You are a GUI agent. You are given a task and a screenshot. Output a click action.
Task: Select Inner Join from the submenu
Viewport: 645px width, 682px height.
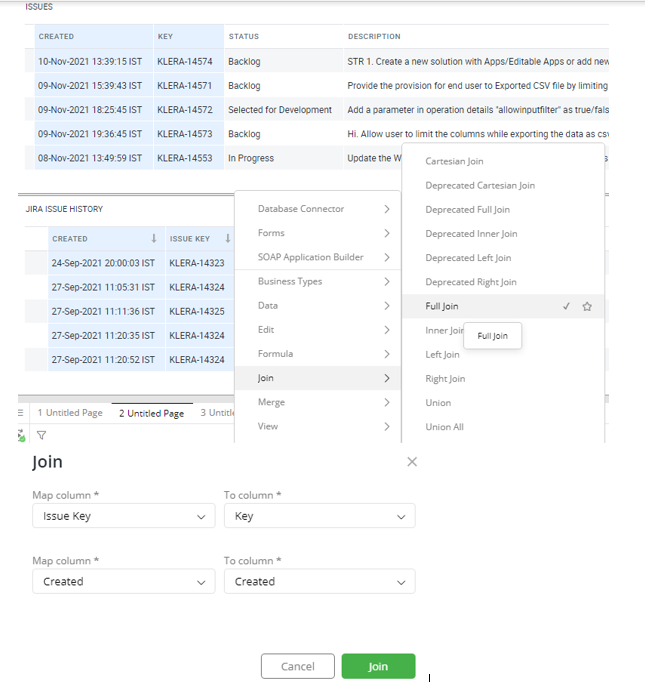(444, 331)
